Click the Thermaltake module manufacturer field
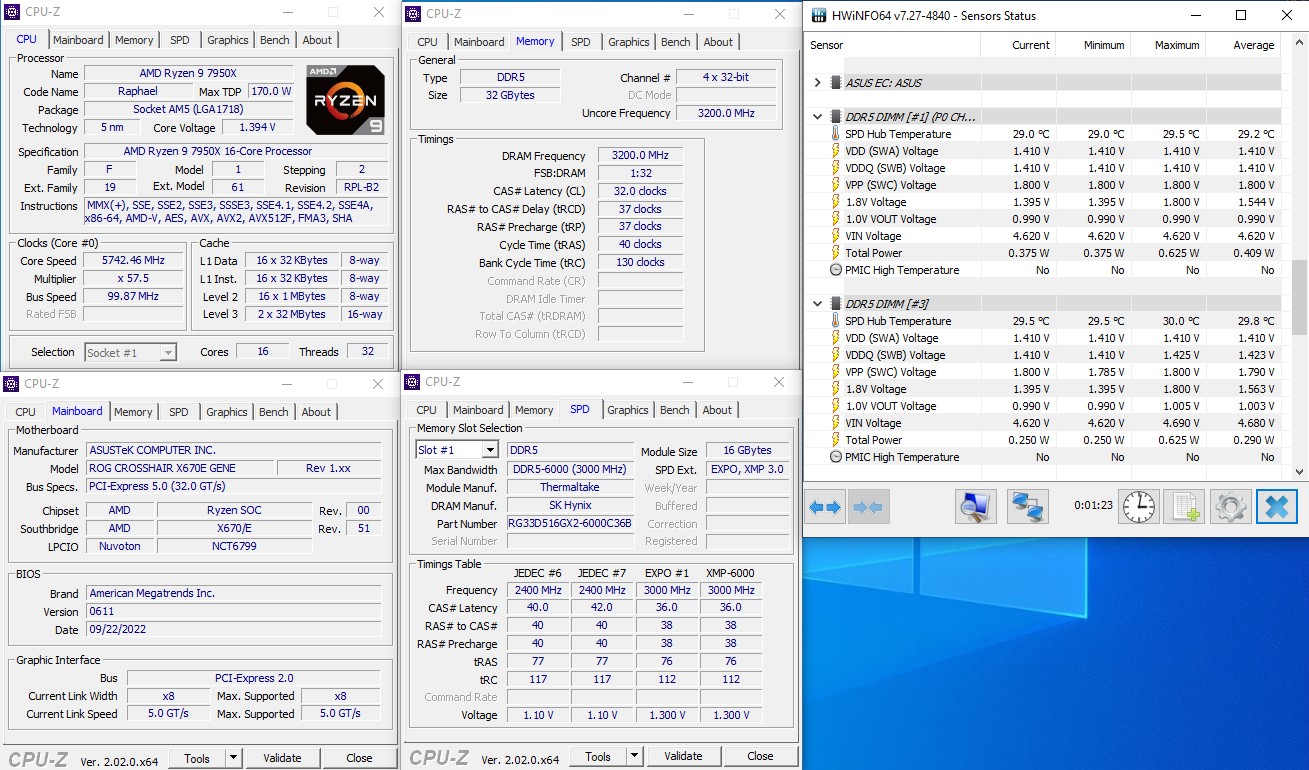 [569, 487]
